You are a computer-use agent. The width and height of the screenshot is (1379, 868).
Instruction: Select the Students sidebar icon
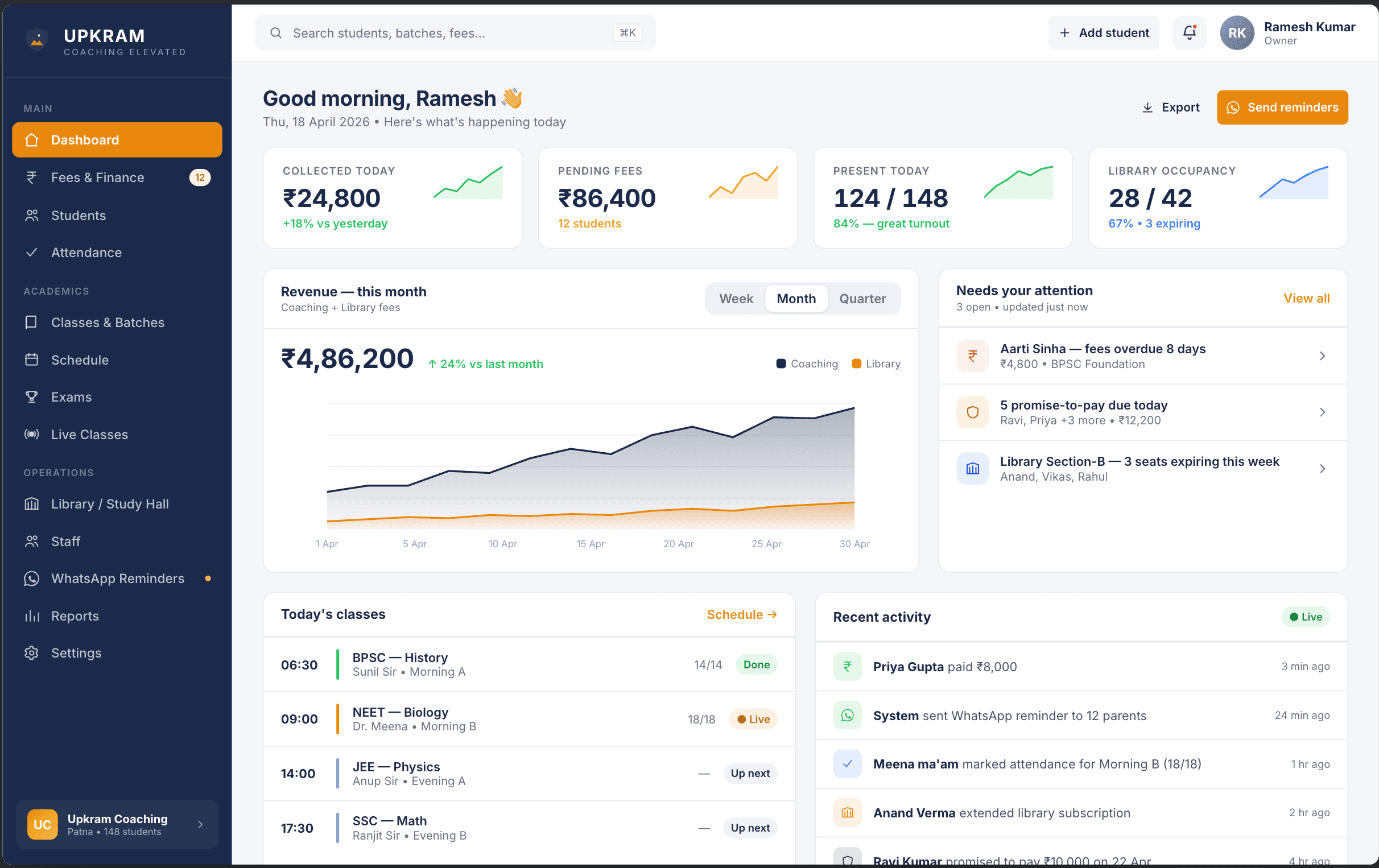point(32,215)
